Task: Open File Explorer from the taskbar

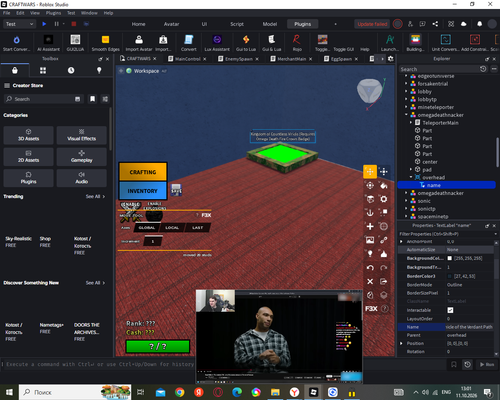Action: coord(275,392)
